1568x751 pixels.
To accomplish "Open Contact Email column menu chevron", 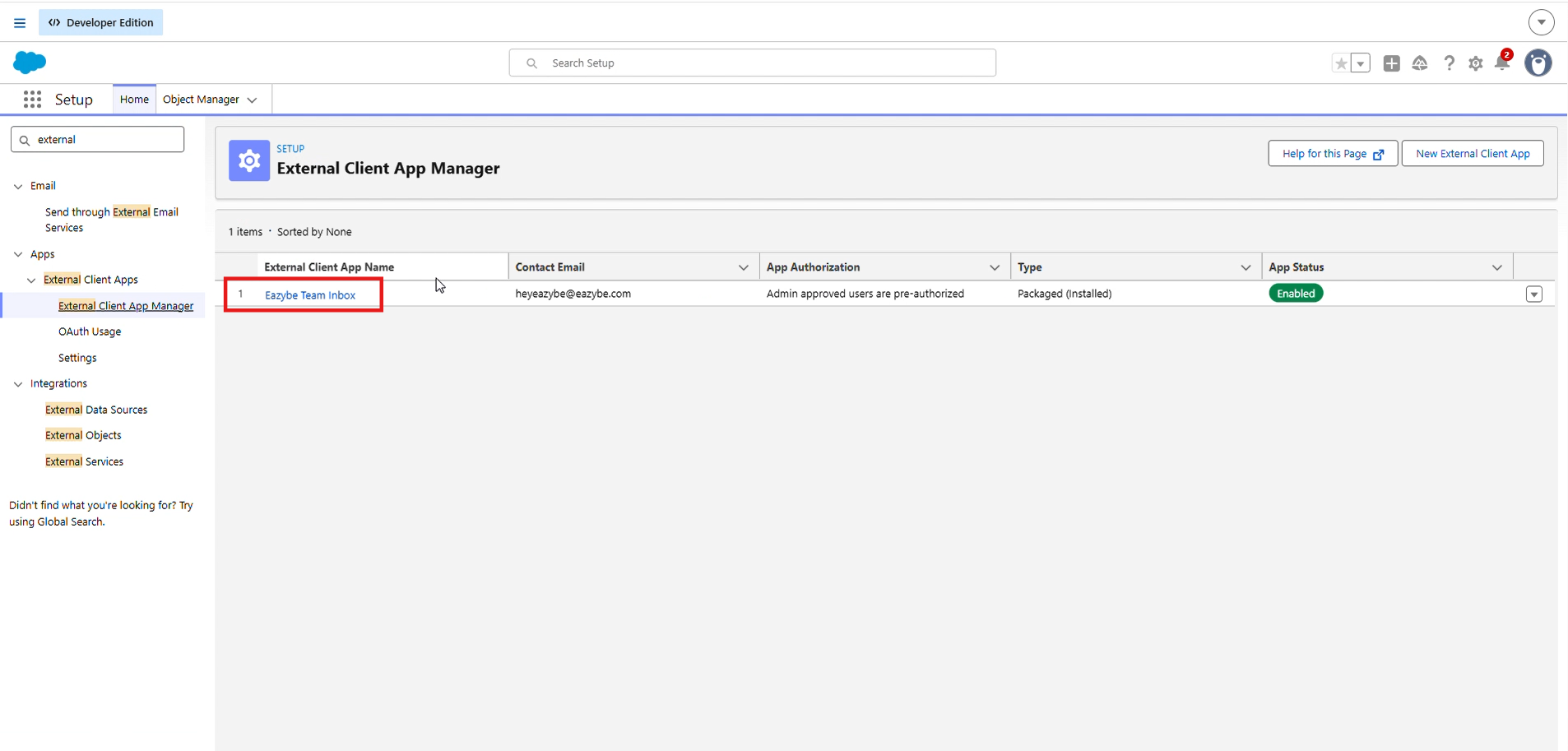I will tap(744, 267).
